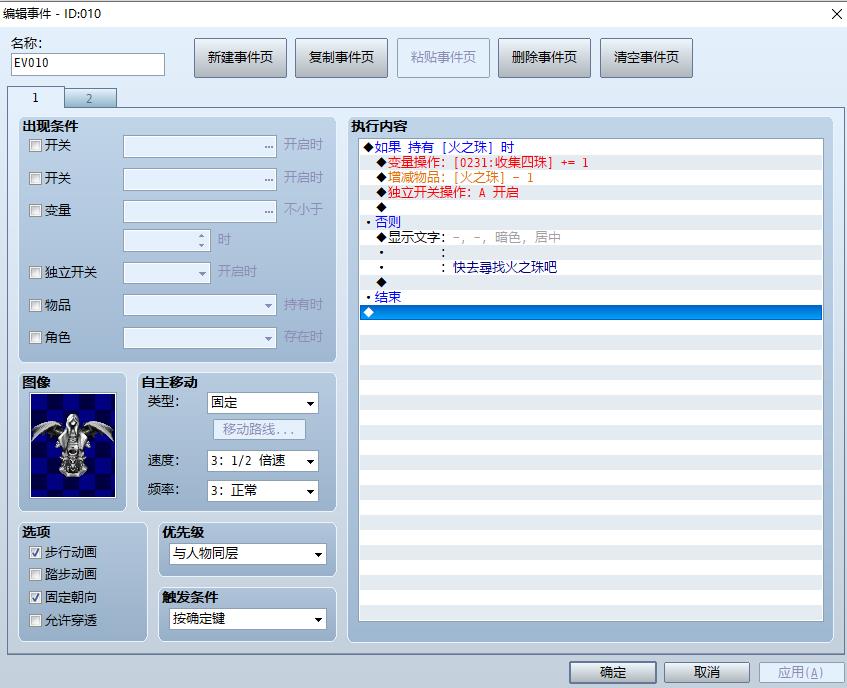Viewport: 847px width, 688px height.
Task: Click the 新建事件页 button
Action: coord(240,58)
